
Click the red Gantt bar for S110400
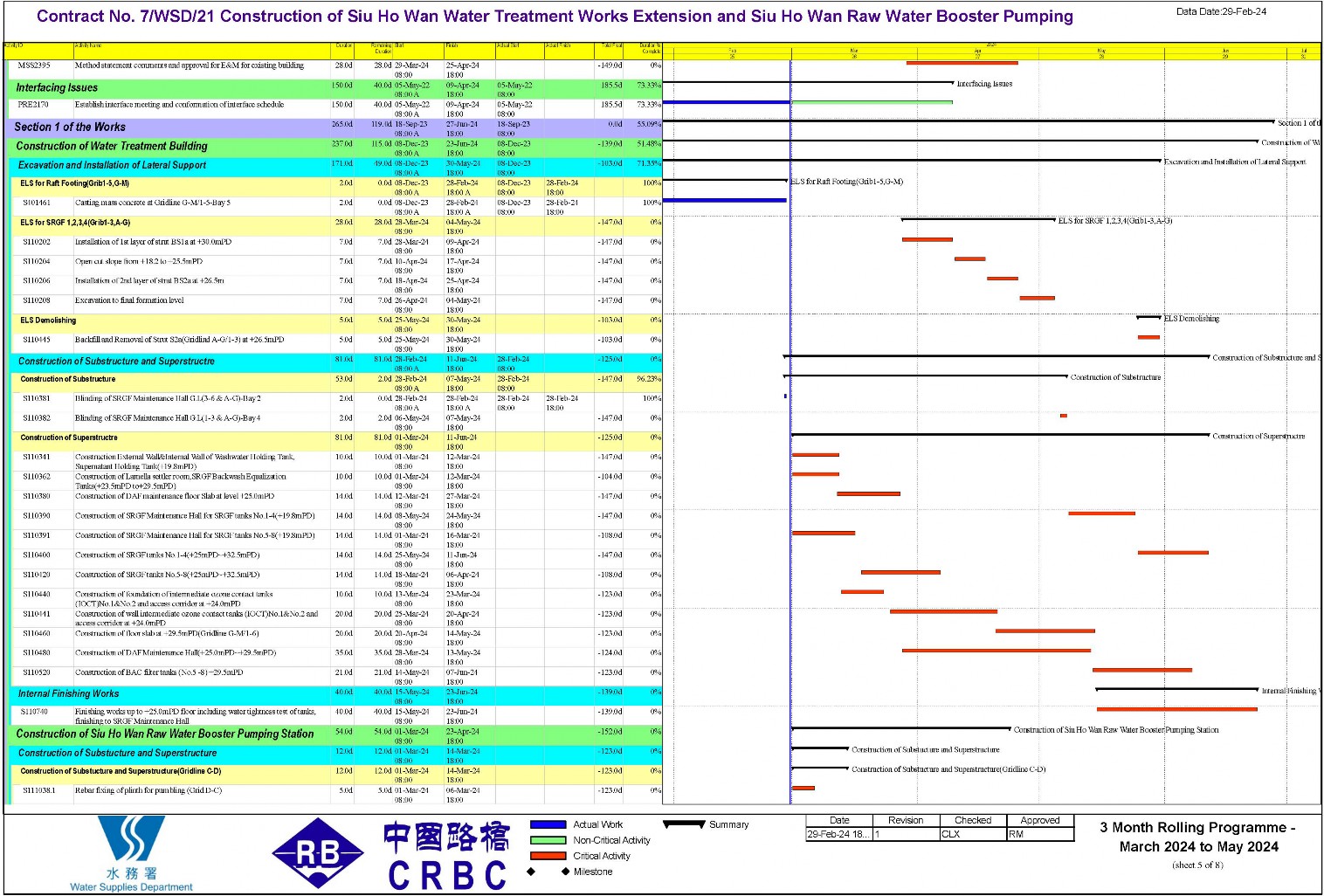coord(1173,553)
